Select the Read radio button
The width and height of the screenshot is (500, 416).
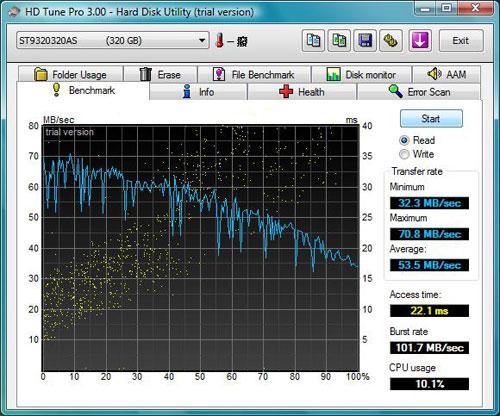404,140
